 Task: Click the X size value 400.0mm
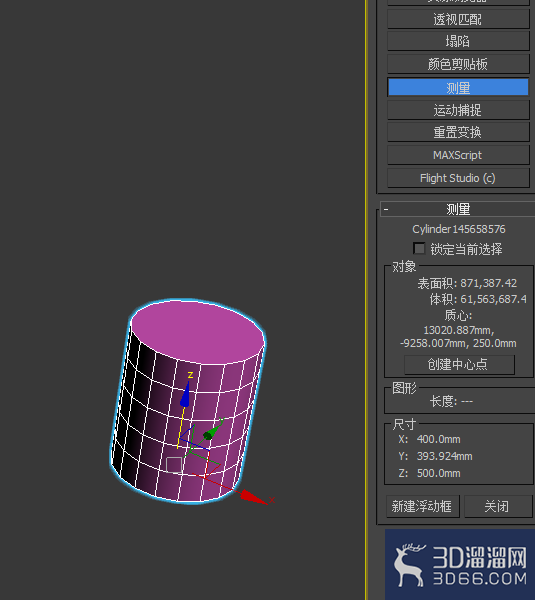pyautogui.click(x=439, y=439)
